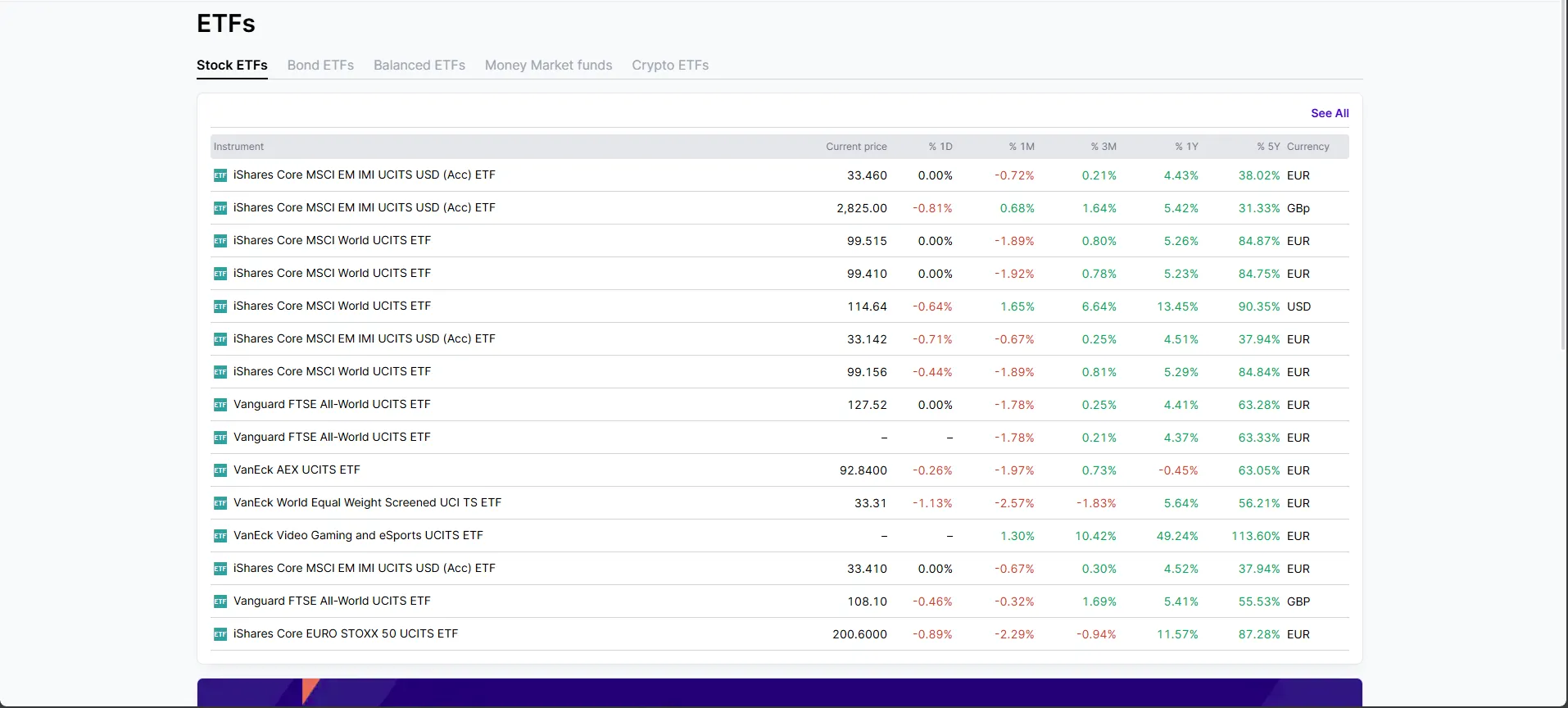Click ETF icon in row priced 33.410
The image size is (1568, 708).
(x=220, y=569)
